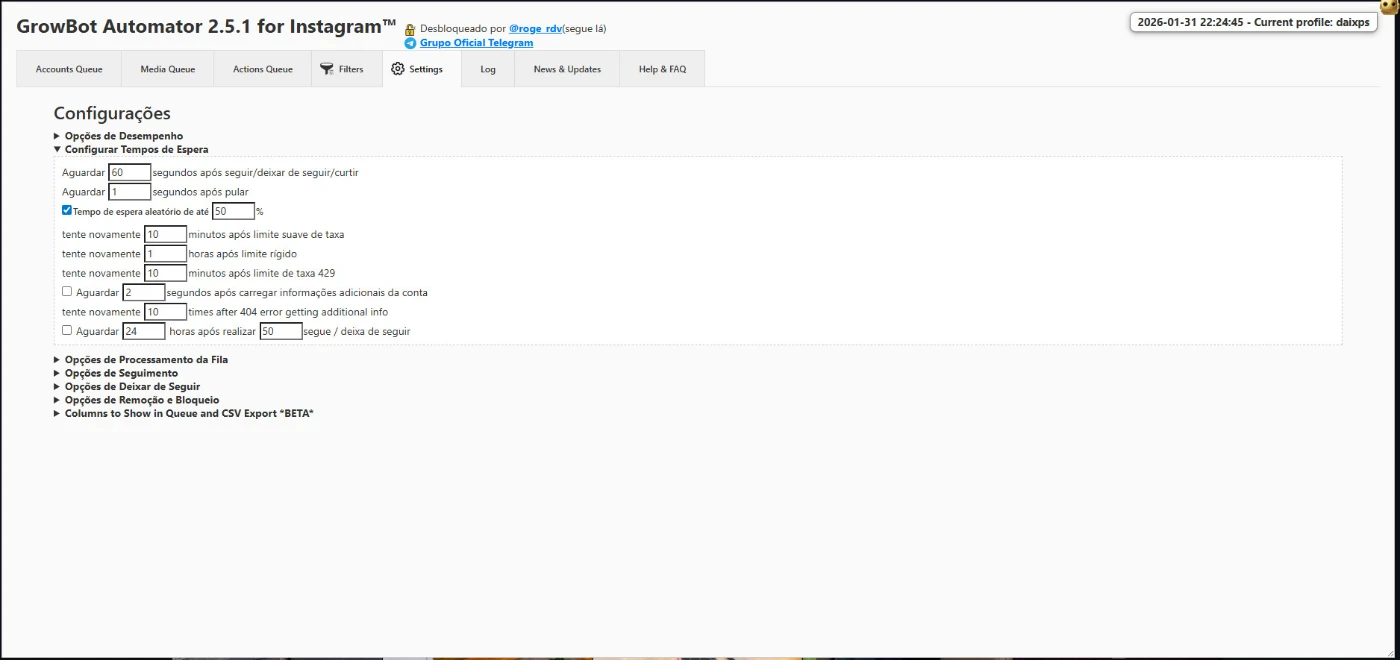The image size is (1400, 660).
Task: Switch to the Log tab
Action: coord(488,69)
